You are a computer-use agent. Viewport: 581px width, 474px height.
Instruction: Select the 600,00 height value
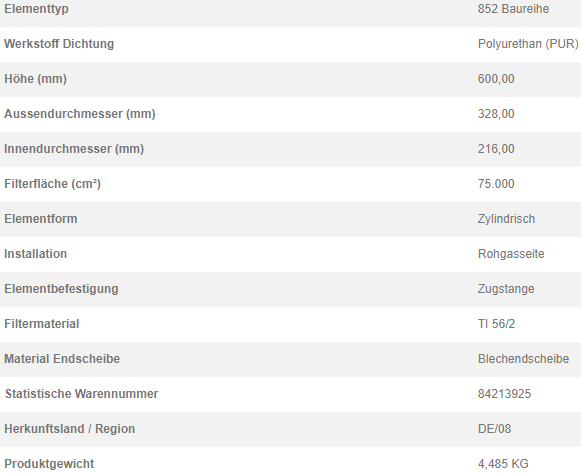(496, 79)
